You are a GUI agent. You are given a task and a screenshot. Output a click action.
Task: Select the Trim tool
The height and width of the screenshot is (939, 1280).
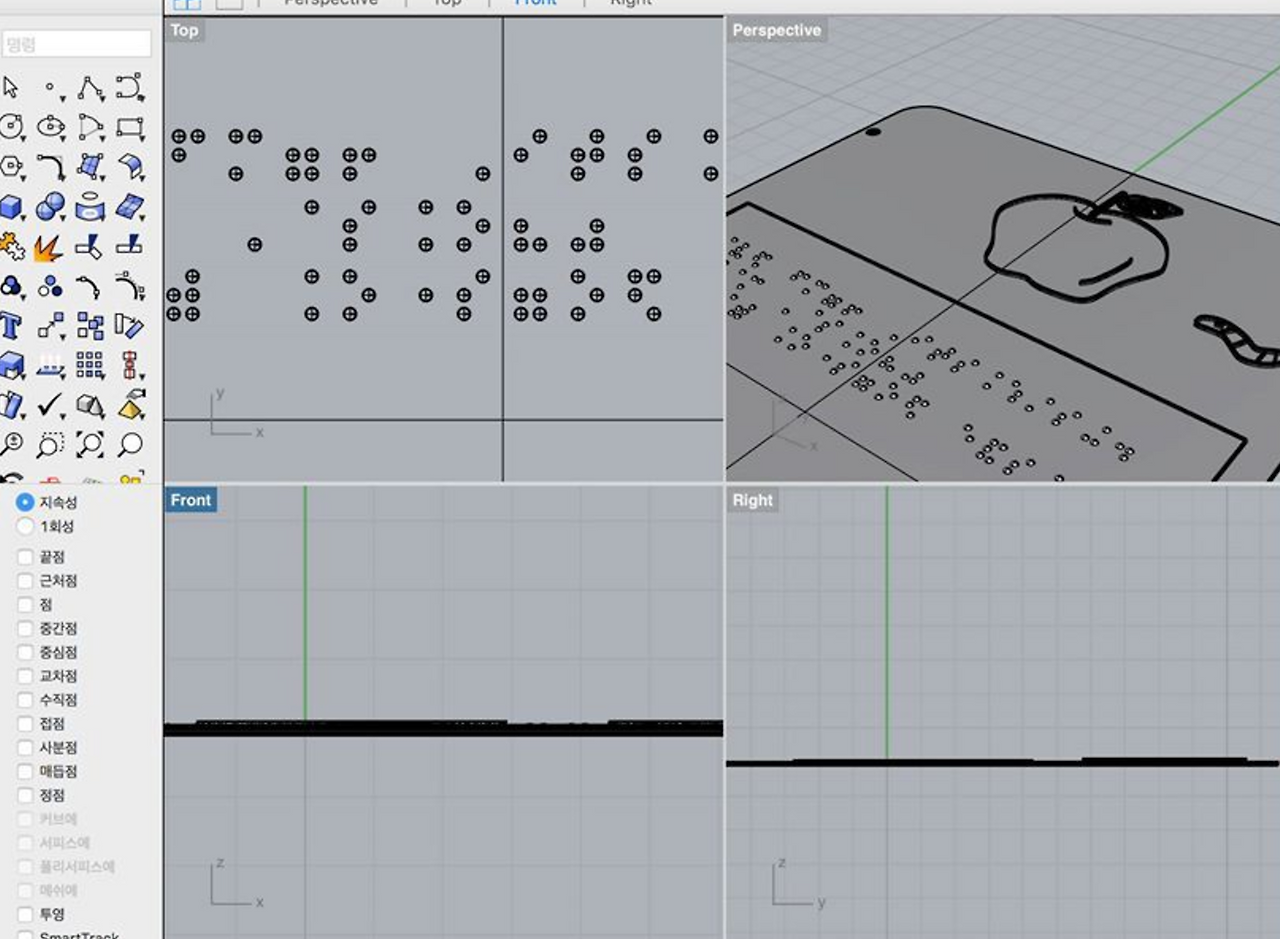click(90, 245)
